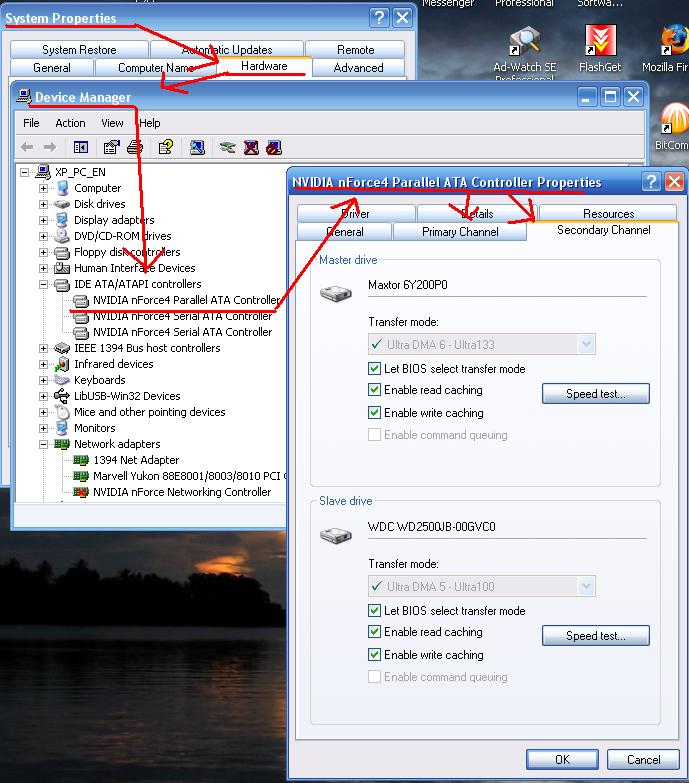689x783 pixels.
Task: Open the View menu in Device Manager
Action: coord(112,123)
